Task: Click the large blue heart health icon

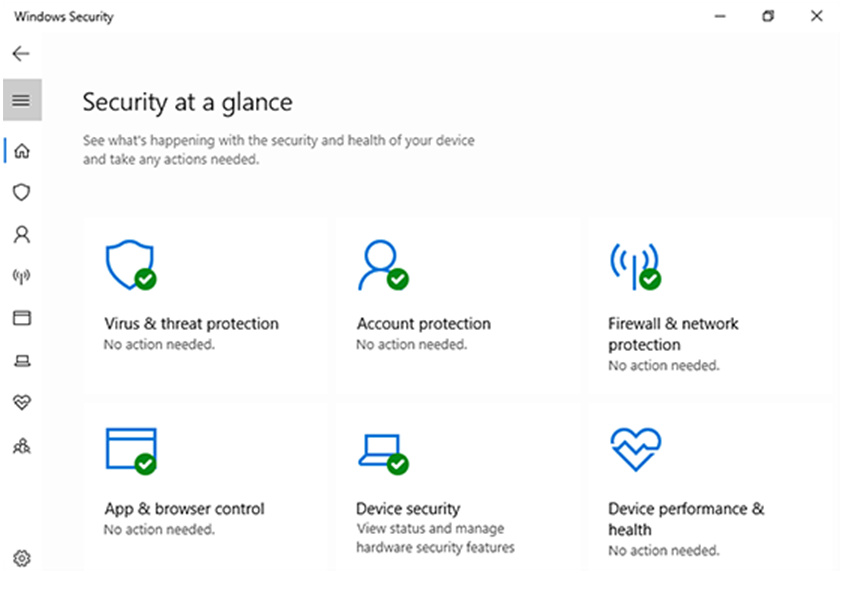Action: (635, 449)
